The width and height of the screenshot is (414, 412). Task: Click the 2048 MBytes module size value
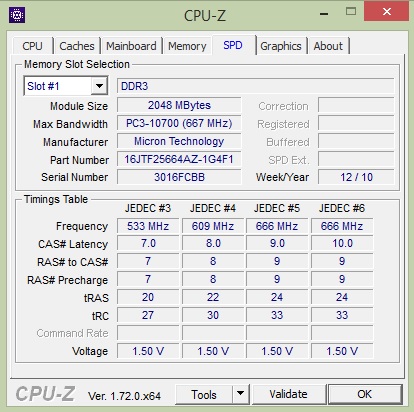(x=179, y=105)
